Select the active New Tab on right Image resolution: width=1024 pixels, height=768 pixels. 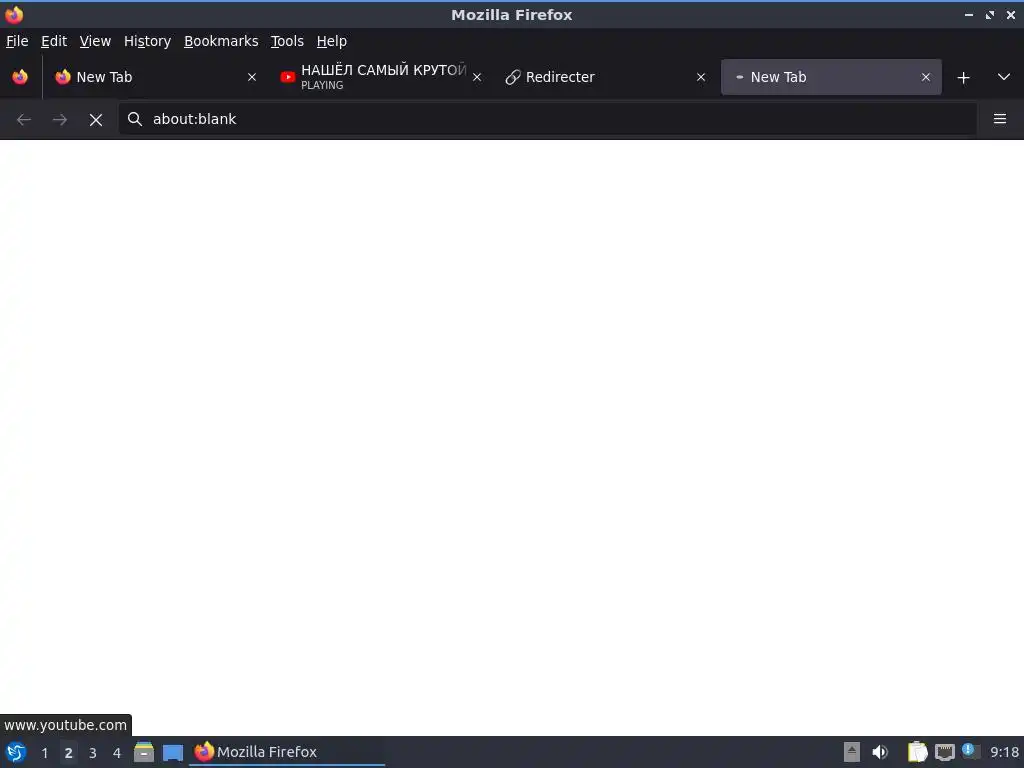(831, 77)
